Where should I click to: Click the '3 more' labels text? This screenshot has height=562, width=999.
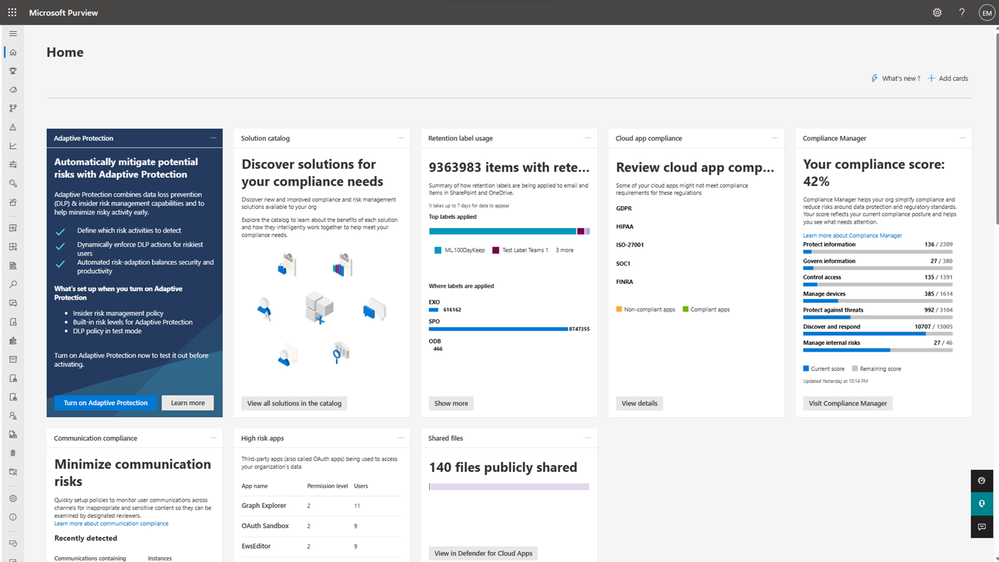[564, 250]
